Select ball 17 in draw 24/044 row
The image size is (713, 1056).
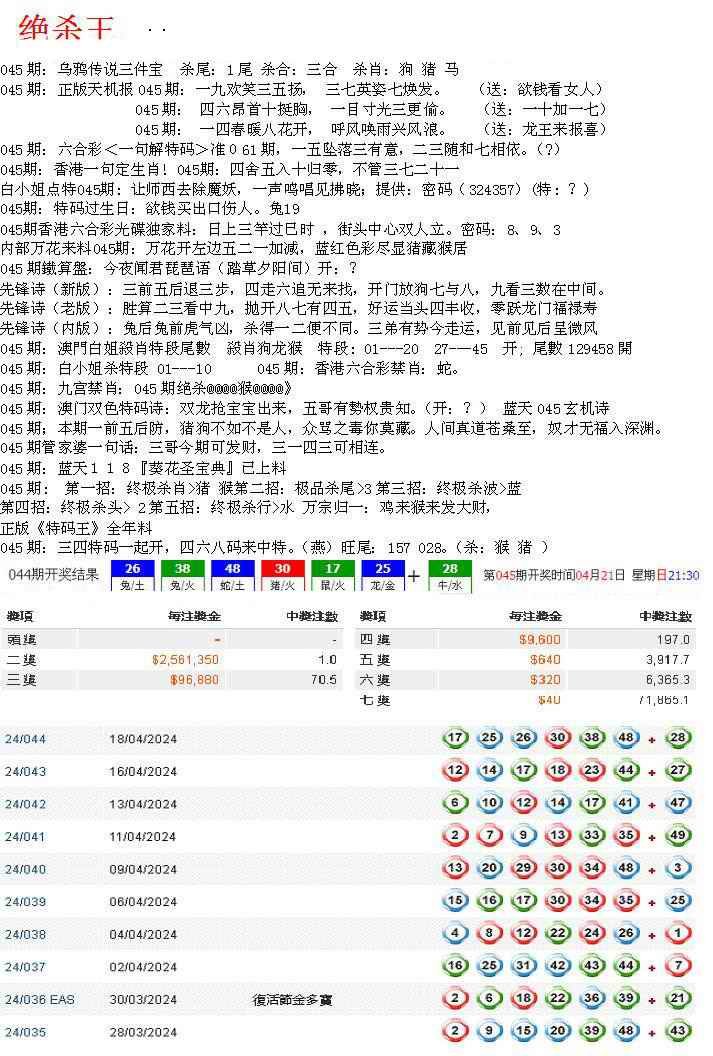[456, 739]
